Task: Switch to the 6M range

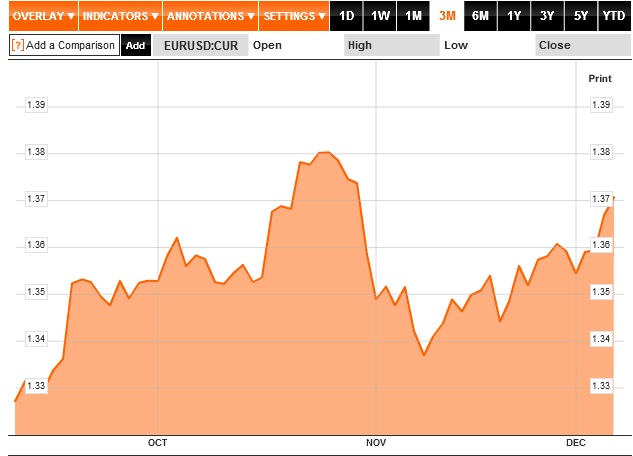Action: click(480, 16)
